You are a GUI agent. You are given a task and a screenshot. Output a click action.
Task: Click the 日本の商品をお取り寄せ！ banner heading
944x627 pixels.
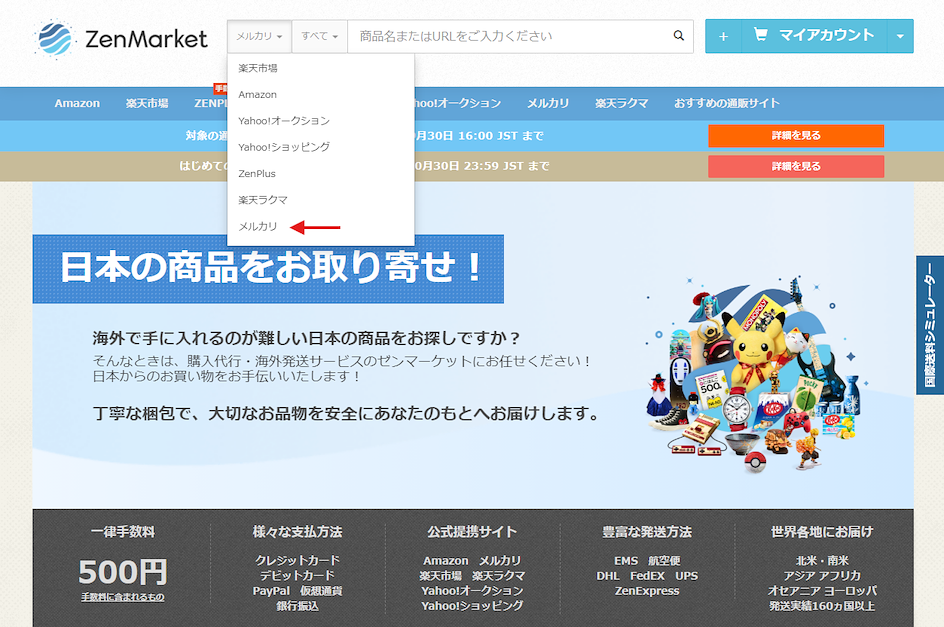pyautogui.click(x=269, y=269)
